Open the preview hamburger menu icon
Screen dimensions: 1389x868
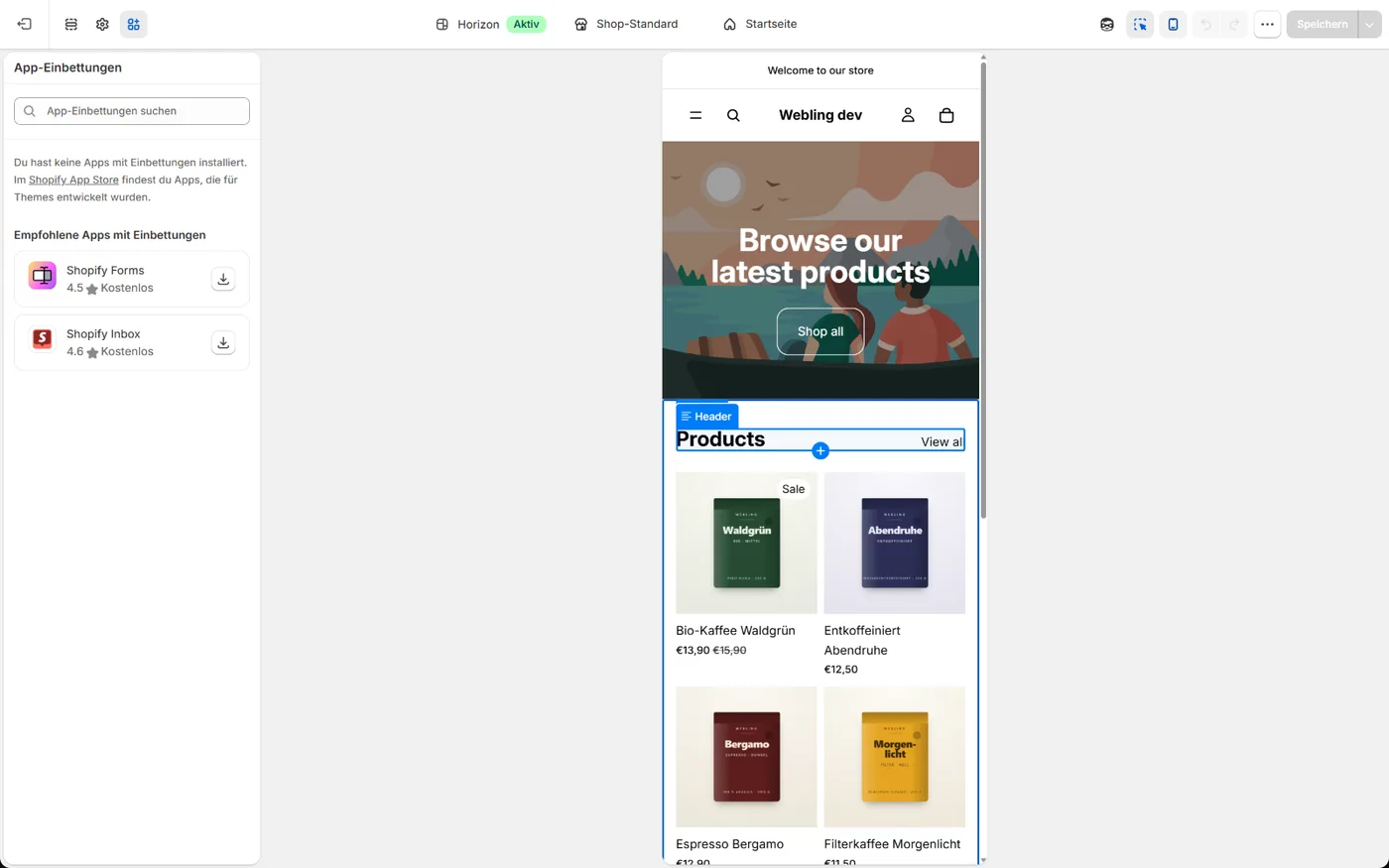click(695, 115)
